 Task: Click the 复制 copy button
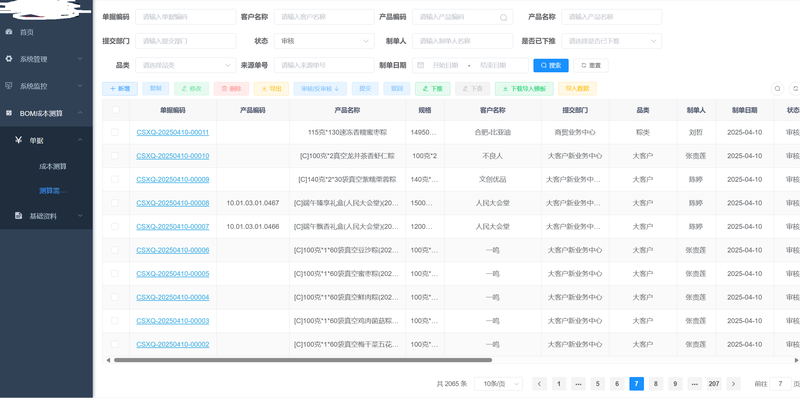click(156, 89)
